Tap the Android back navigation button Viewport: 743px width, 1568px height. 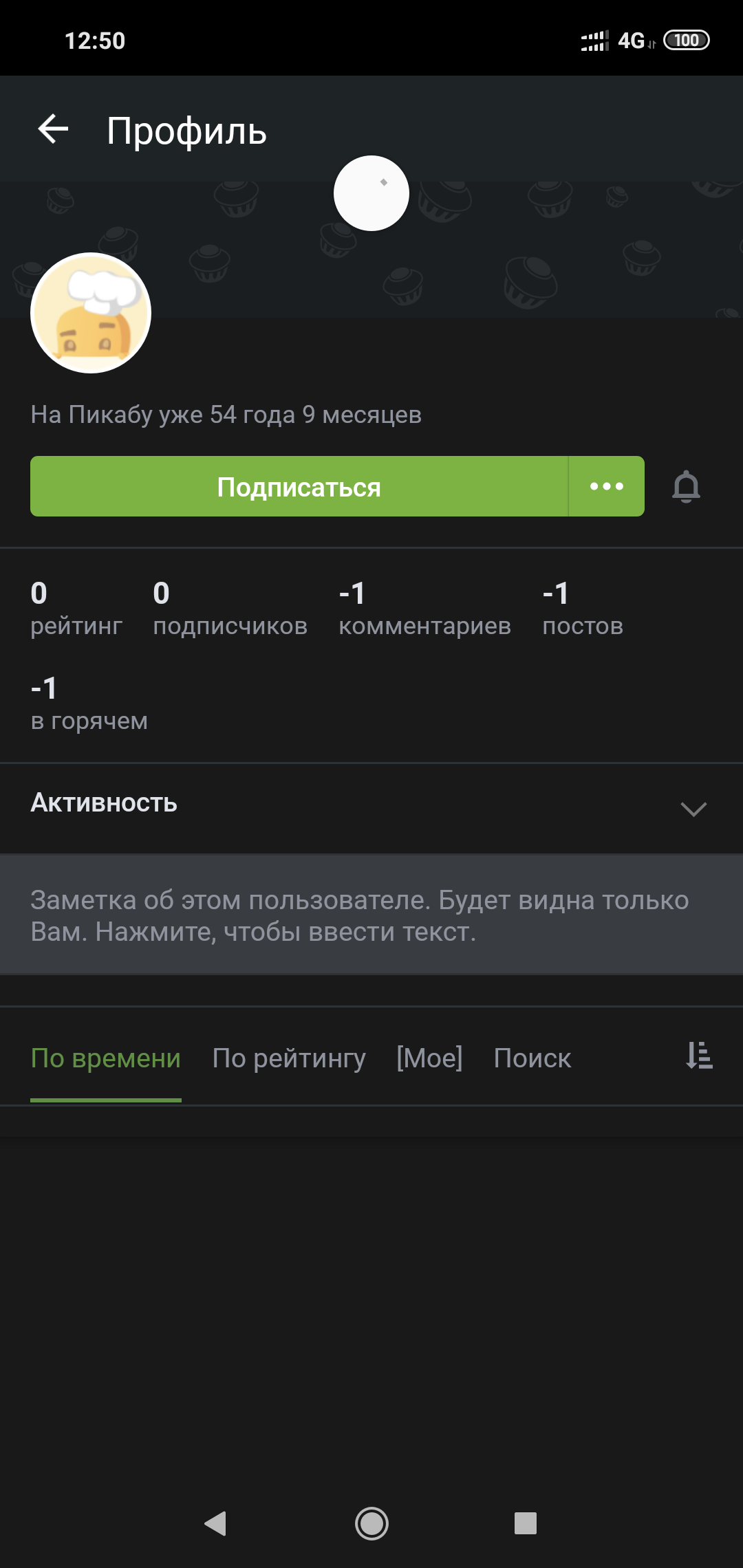(216, 1523)
